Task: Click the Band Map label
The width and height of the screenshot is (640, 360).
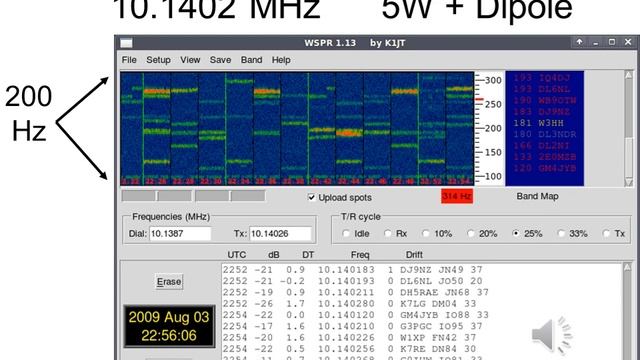Action: pyautogui.click(x=537, y=196)
